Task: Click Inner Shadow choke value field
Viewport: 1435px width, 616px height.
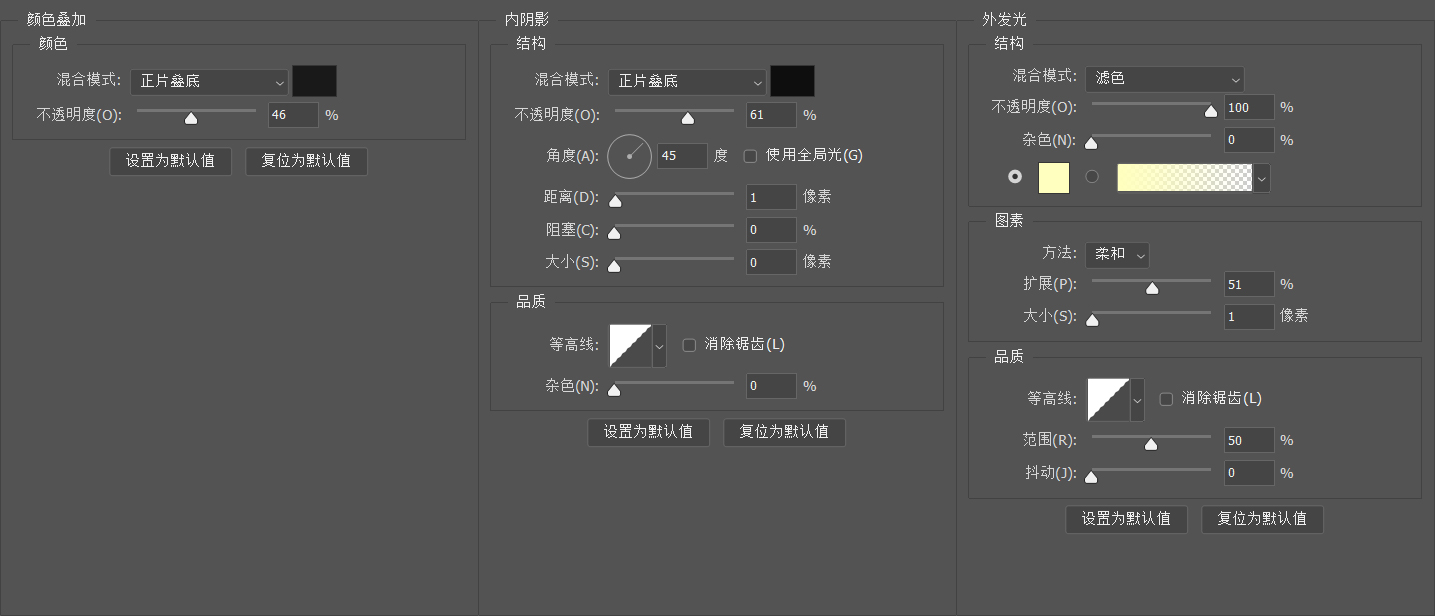Action: point(771,231)
